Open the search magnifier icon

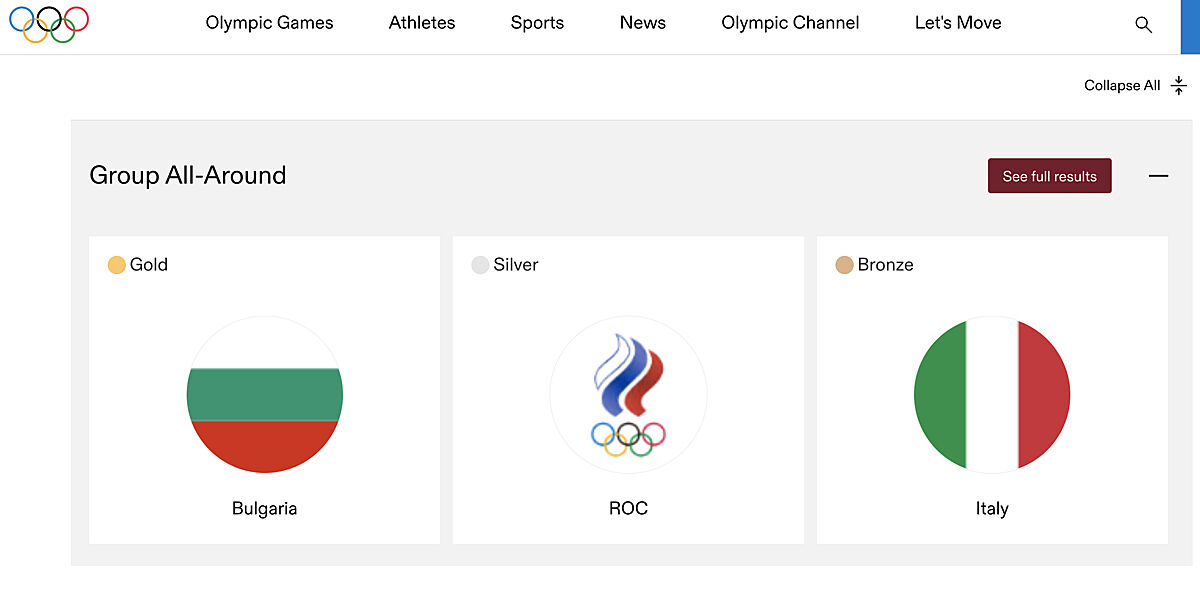click(1143, 25)
